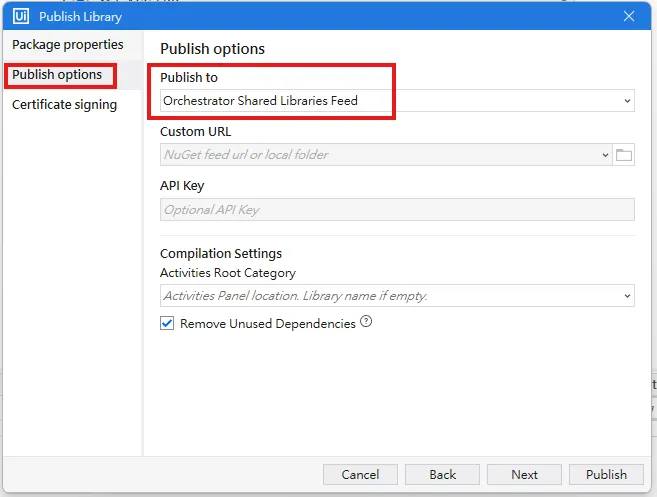657x497 pixels.
Task: Expand the Activities Root Category dropdown
Action: (627, 296)
